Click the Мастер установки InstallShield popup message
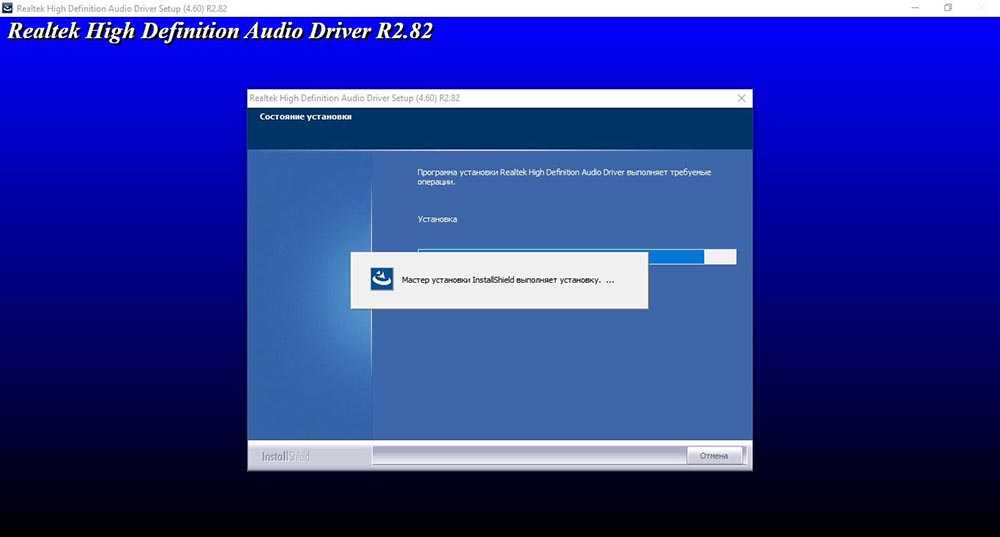Viewport: 1000px width, 537px height. (x=507, y=280)
